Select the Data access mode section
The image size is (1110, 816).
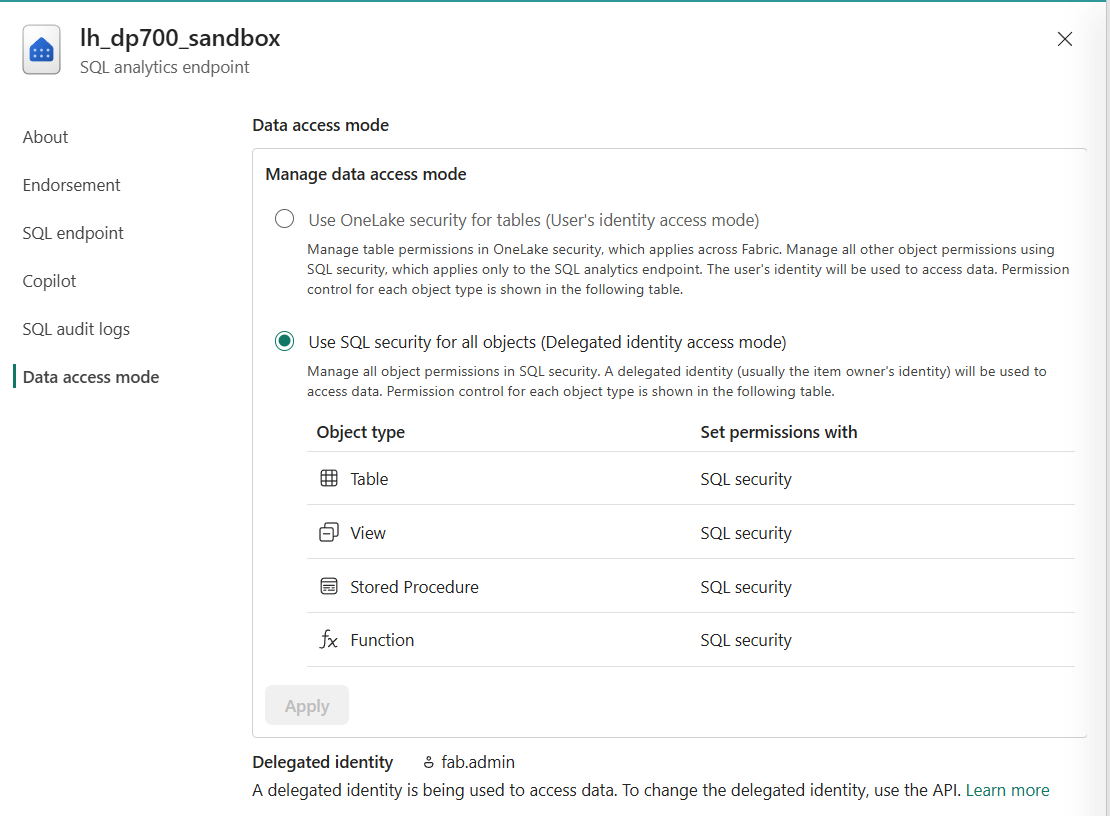click(91, 377)
